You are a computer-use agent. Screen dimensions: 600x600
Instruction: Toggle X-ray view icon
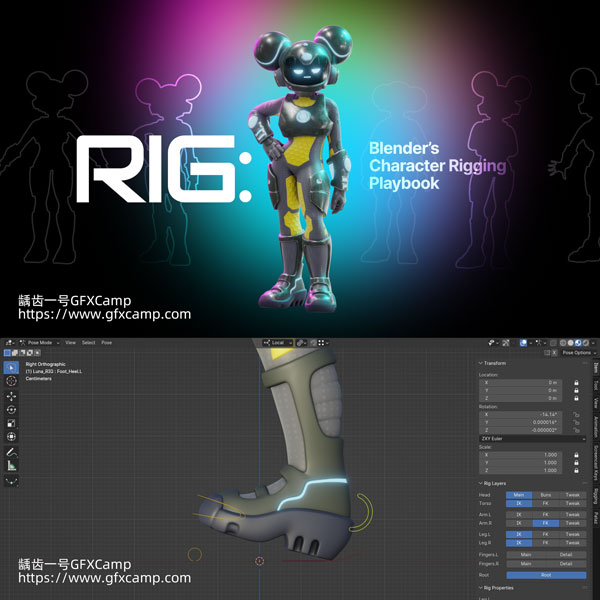pos(553,343)
